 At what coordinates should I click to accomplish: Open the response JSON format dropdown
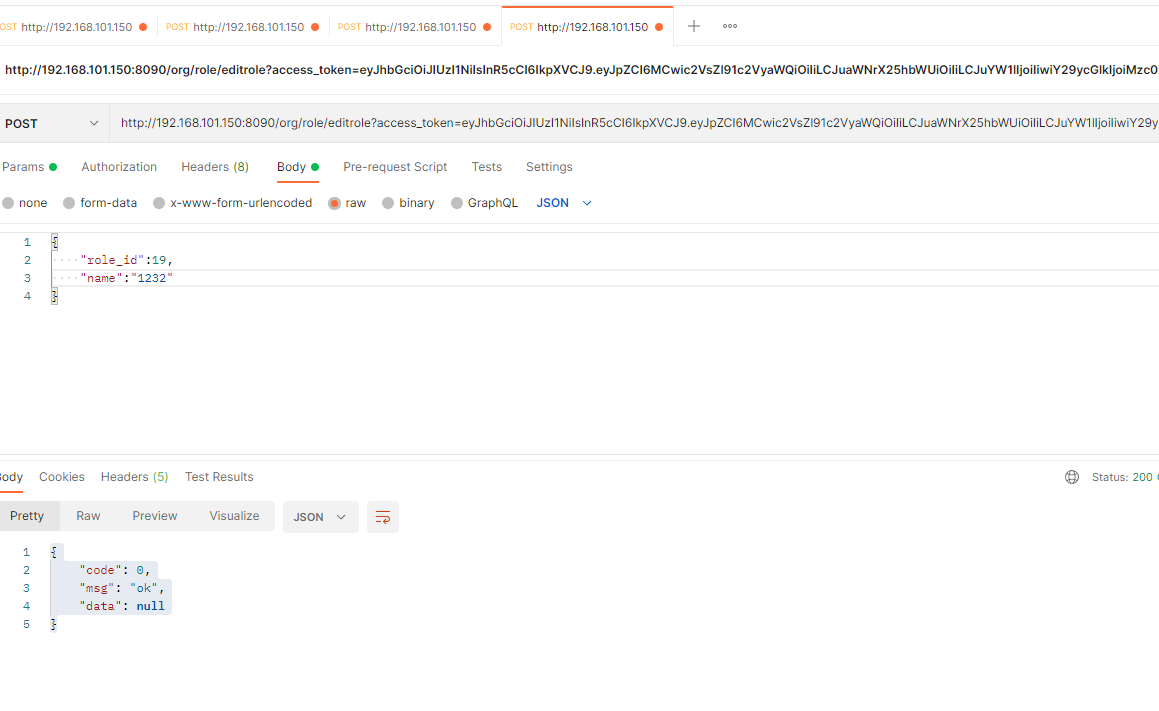pos(320,517)
